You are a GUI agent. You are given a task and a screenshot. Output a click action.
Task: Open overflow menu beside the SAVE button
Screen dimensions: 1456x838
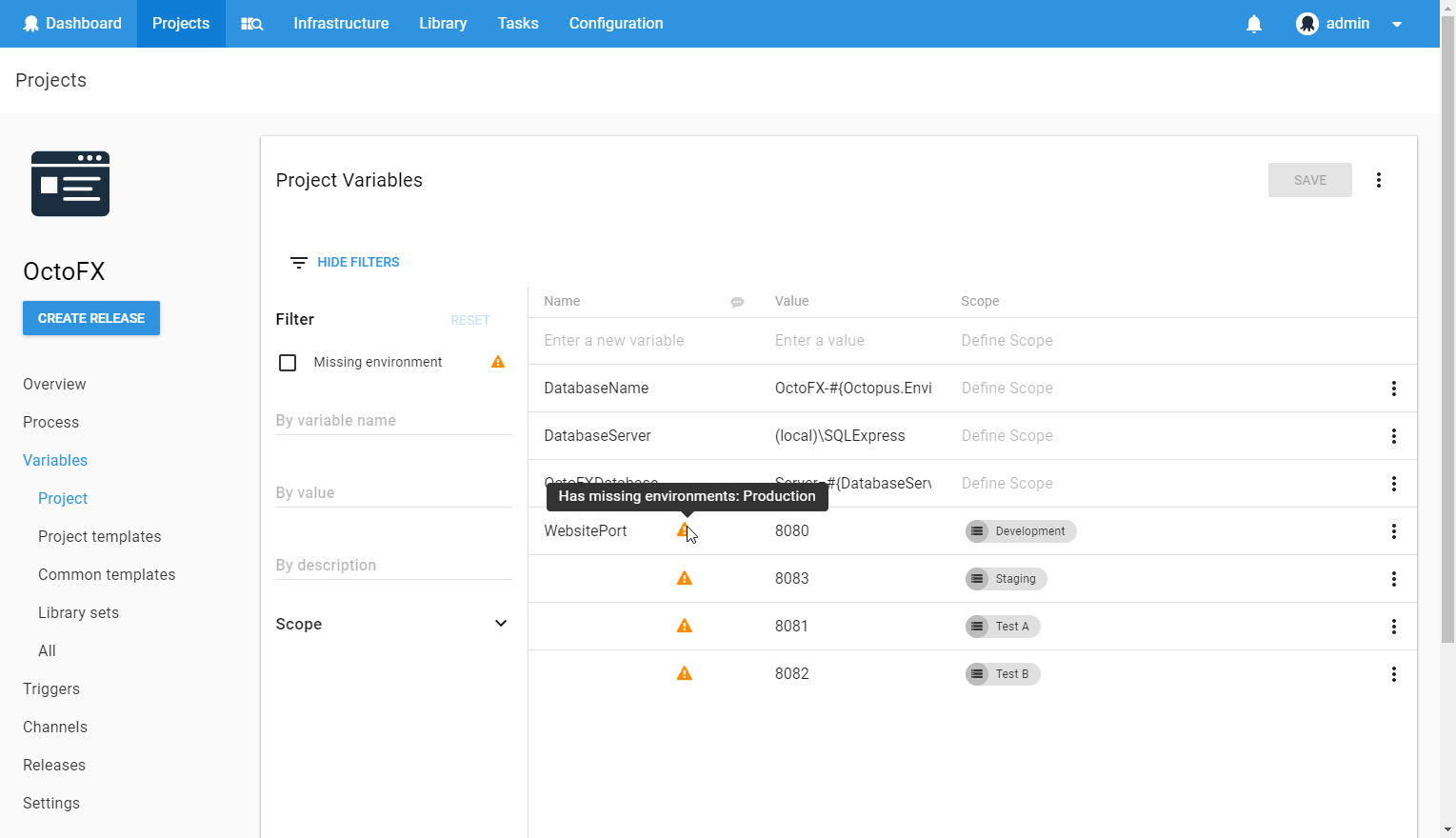point(1378,180)
